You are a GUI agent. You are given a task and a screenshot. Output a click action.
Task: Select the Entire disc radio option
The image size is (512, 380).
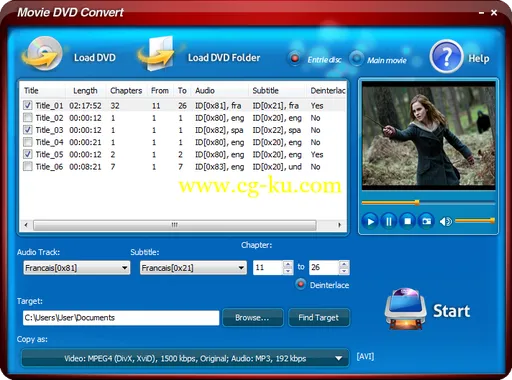(x=295, y=59)
